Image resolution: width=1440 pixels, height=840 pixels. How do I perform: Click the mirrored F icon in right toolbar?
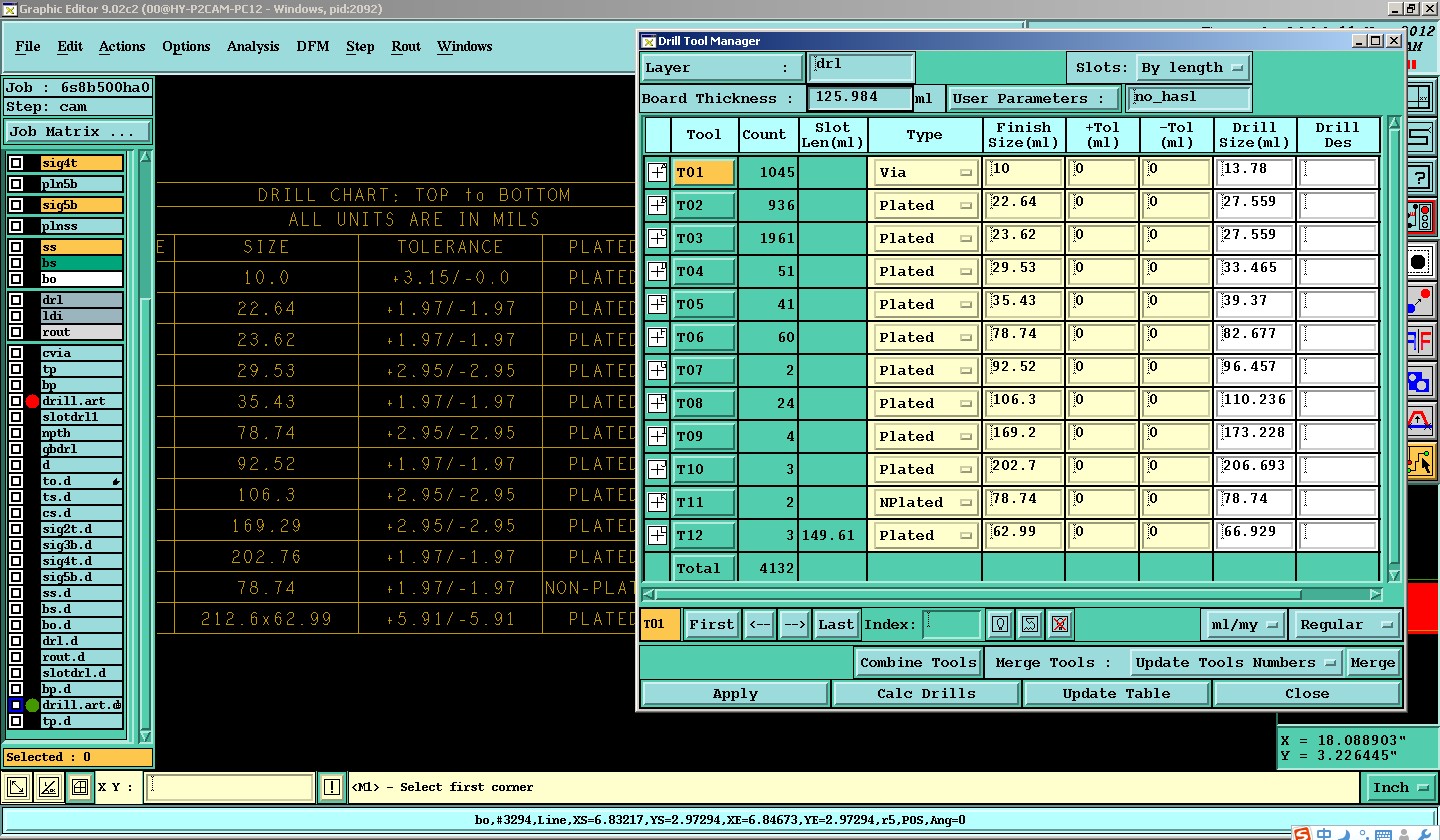pos(1420,341)
